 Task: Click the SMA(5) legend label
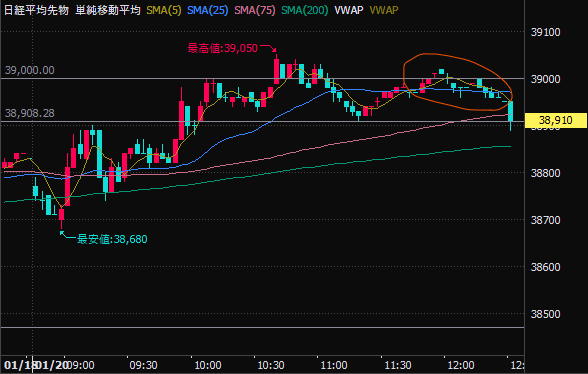164,10
